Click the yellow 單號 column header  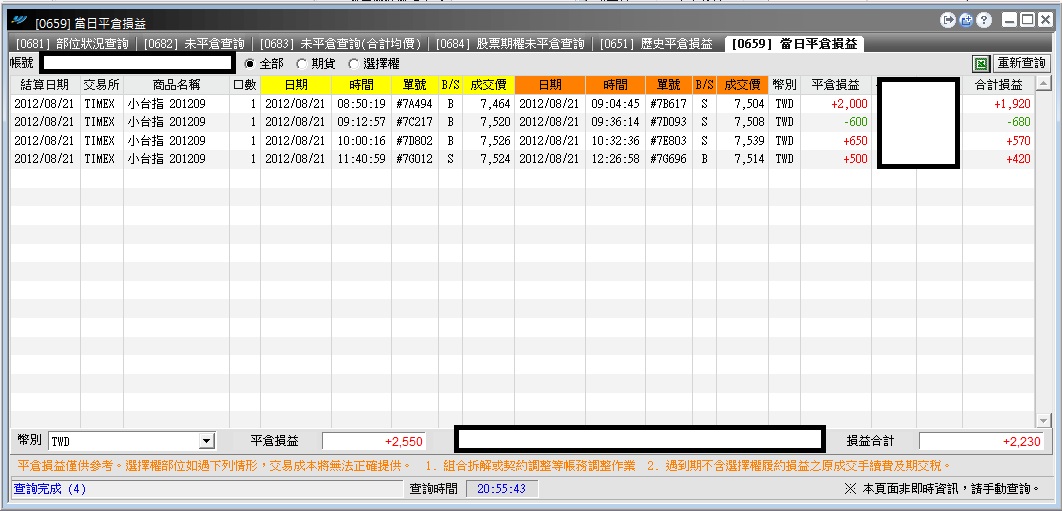point(415,85)
